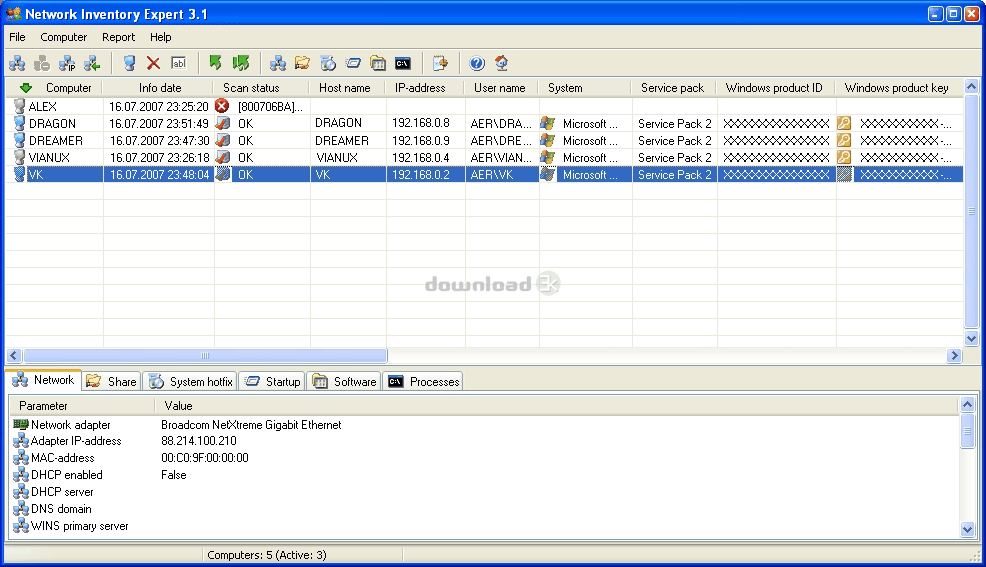Click the Computers: 5 (Active: 3) status text
The image size is (986, 567).
click(267, 555)
